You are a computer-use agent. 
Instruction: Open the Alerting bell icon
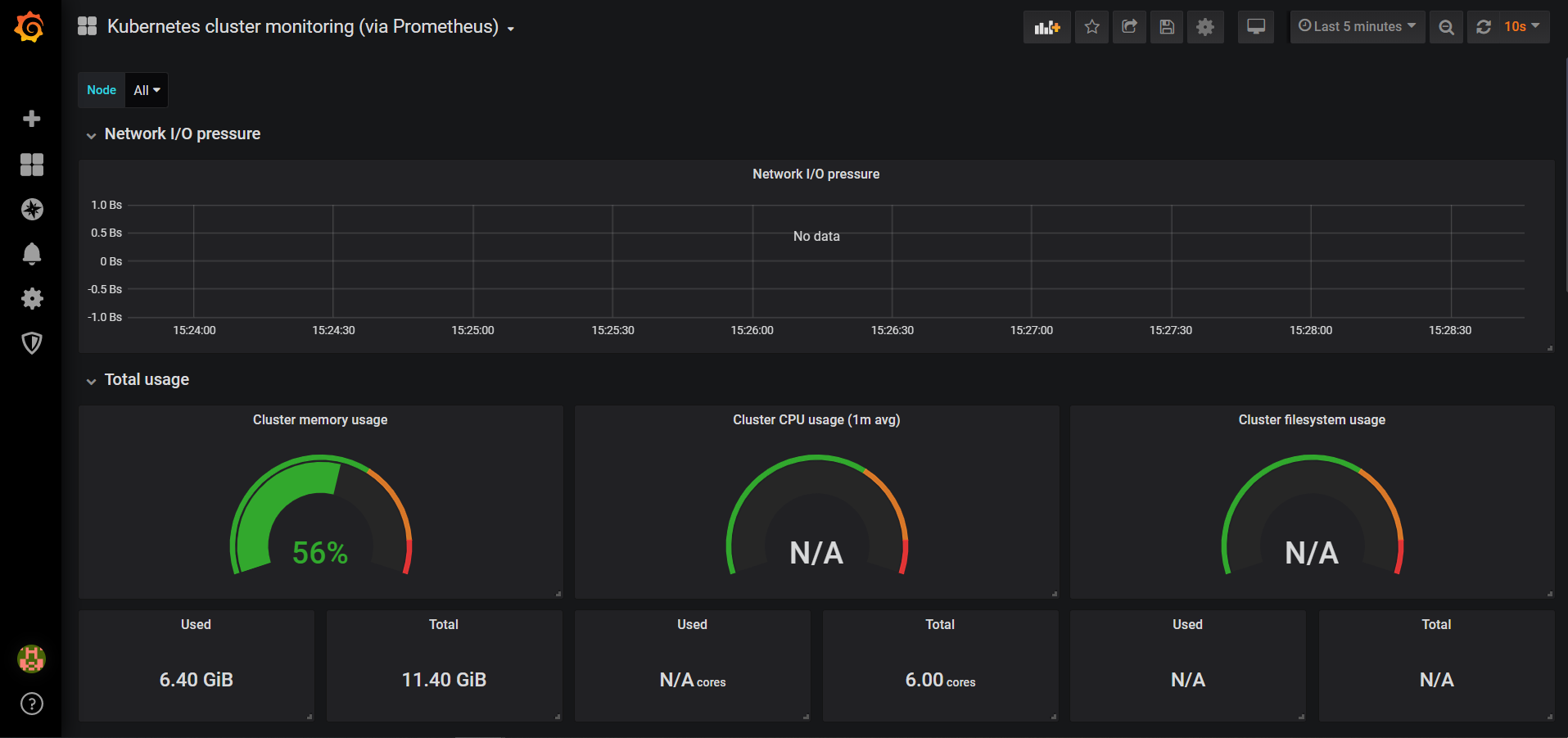pyautogui.click(x=32, y=254)
